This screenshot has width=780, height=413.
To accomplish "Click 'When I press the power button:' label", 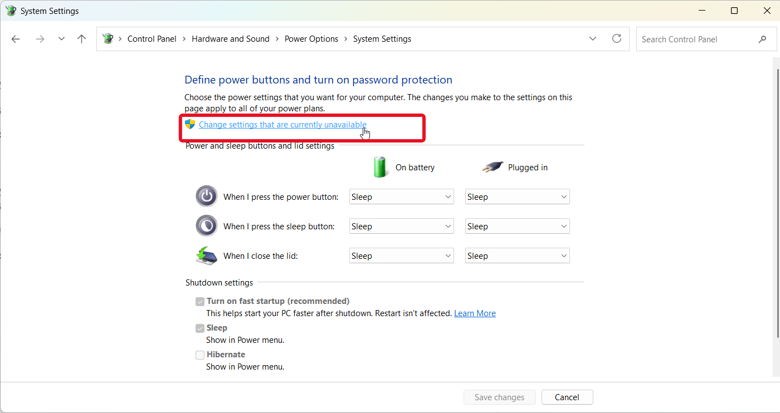I will [x=281, y=197].
